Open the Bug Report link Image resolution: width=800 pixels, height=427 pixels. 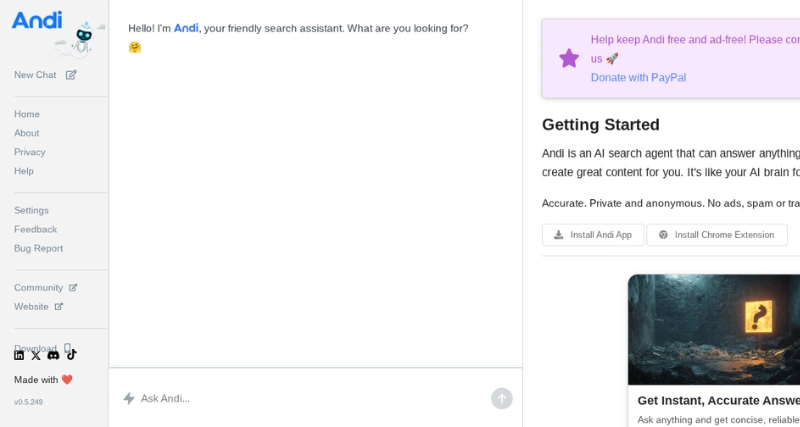click(38, 248)
